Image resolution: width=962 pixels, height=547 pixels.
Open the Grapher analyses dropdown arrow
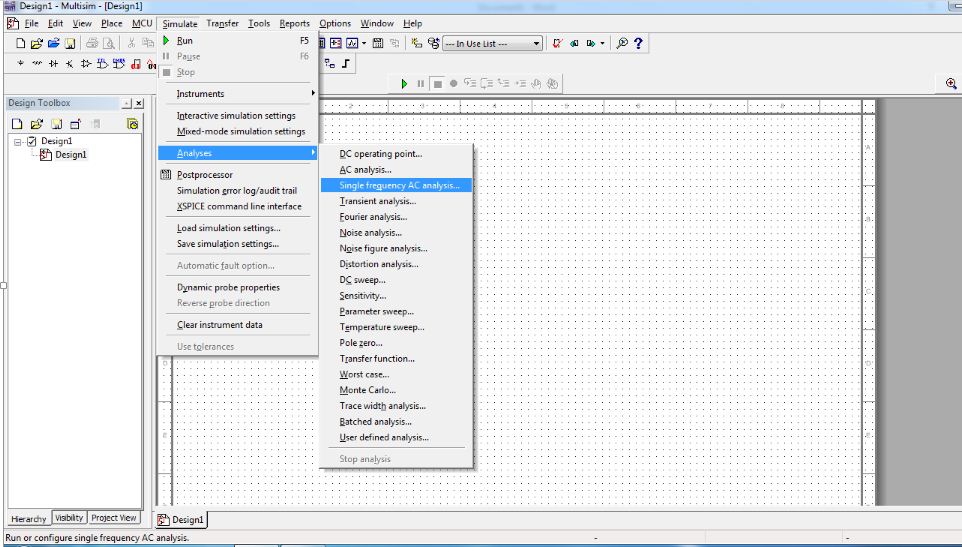(x=364, y=44)
